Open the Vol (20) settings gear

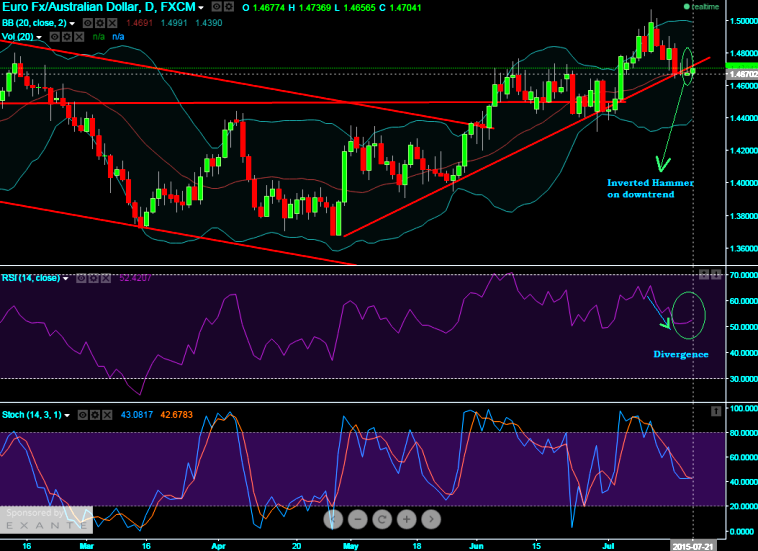67,37
